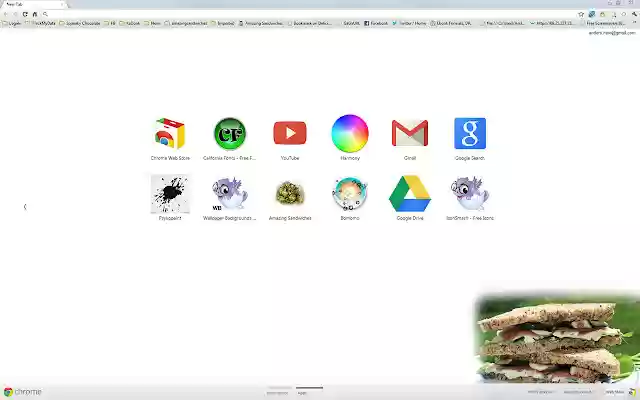Open the Amazing Sandwiches bookmark
Screen dimensions: 640x400
pyautogui.click(x=261, y=23)
